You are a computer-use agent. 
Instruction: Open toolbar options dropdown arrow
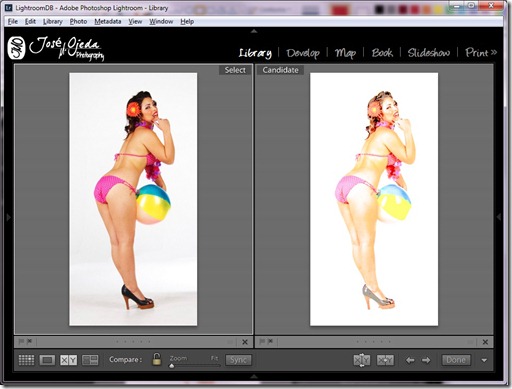point(484,360)
